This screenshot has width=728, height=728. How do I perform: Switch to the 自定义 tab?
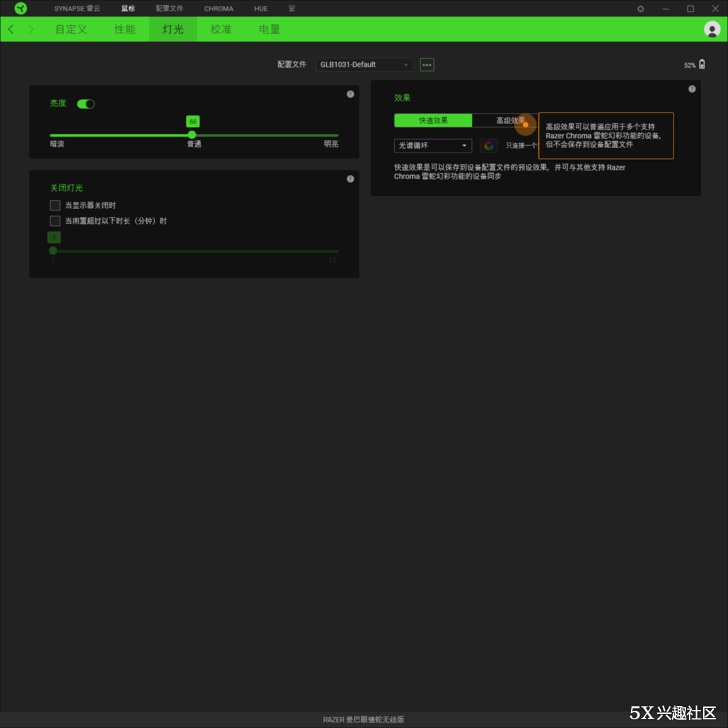(71, 29)
